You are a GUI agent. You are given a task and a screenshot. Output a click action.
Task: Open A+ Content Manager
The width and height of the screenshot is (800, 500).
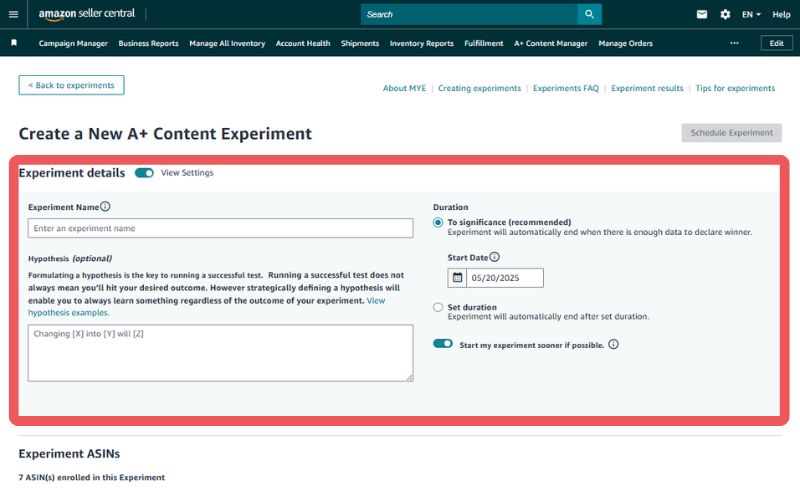(x=551, y=43)
